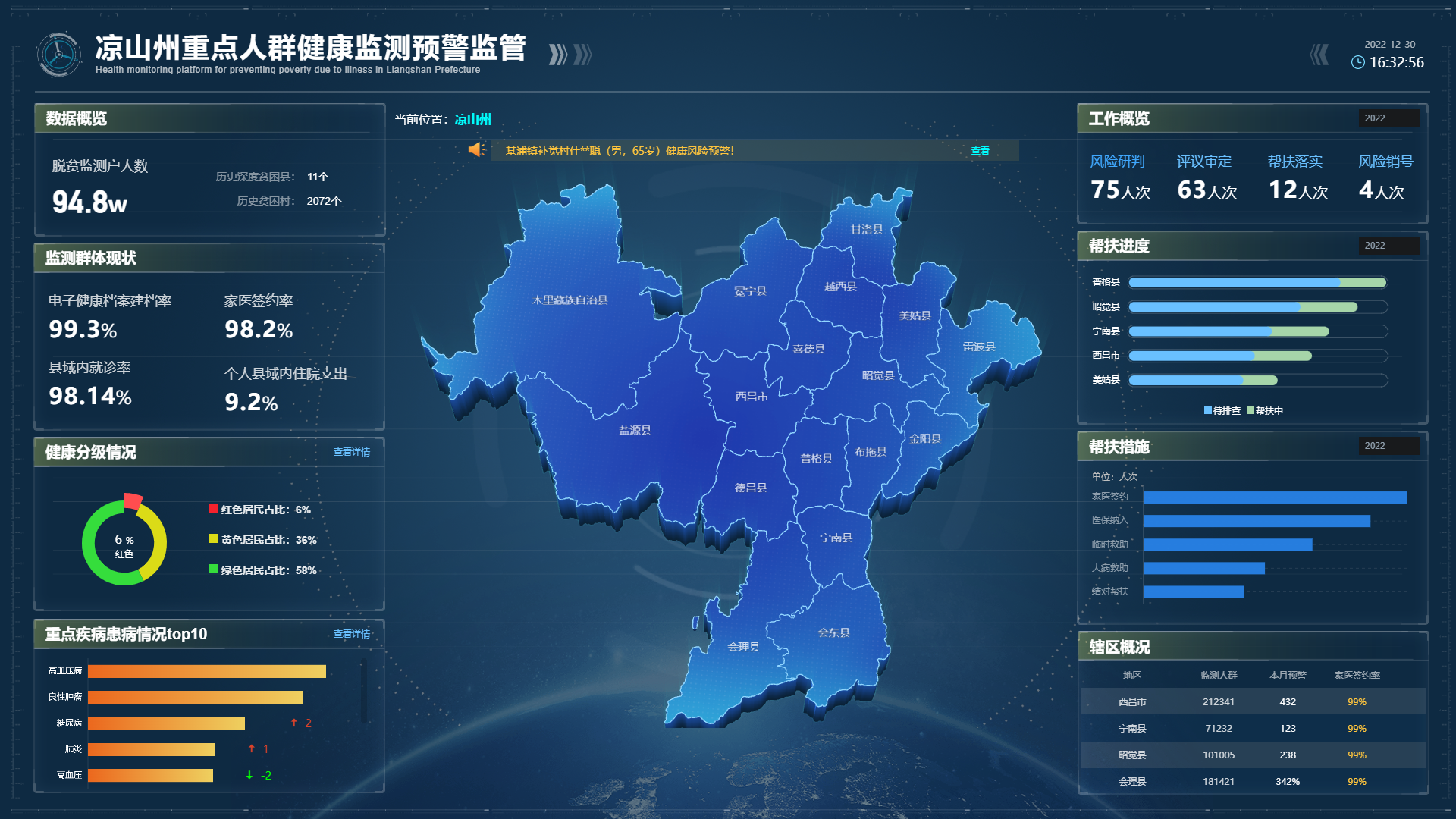Screen dimensions: 1456x819
Task: Select 会东县 region on the map
Action: point(833,632)
